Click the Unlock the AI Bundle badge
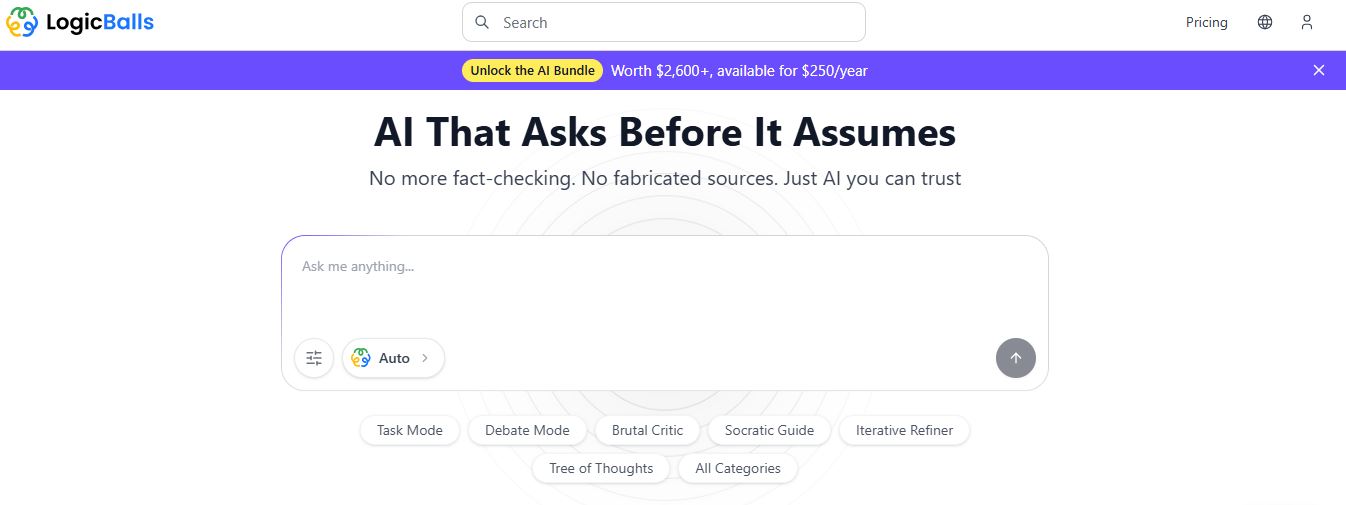Screen dimensions: 1346x505 [532, 70]
